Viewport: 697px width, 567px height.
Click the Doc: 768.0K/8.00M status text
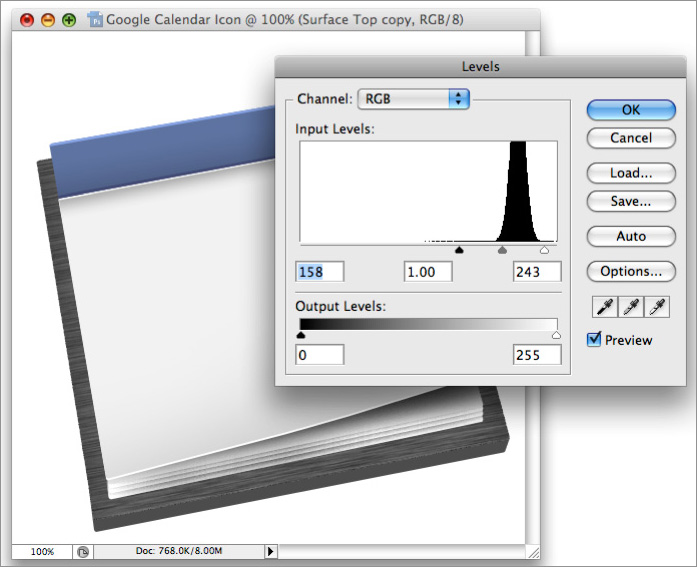tap(179, 551)
